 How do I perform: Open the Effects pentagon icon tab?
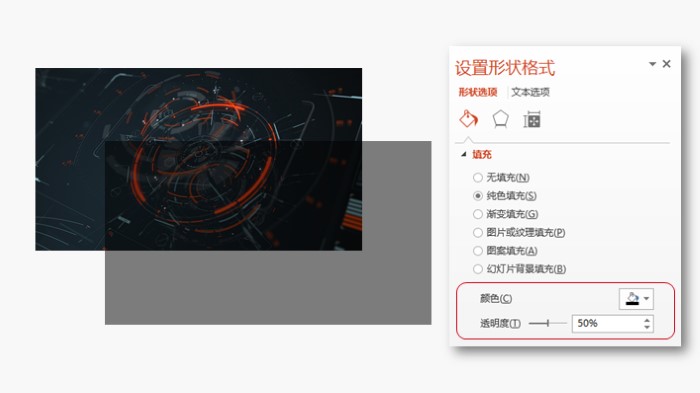[x=500, y=119]
